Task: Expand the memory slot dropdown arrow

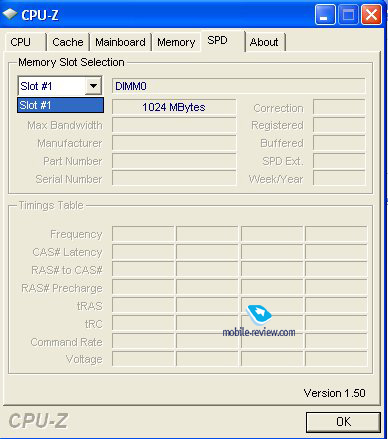Action: pos(93,86)
